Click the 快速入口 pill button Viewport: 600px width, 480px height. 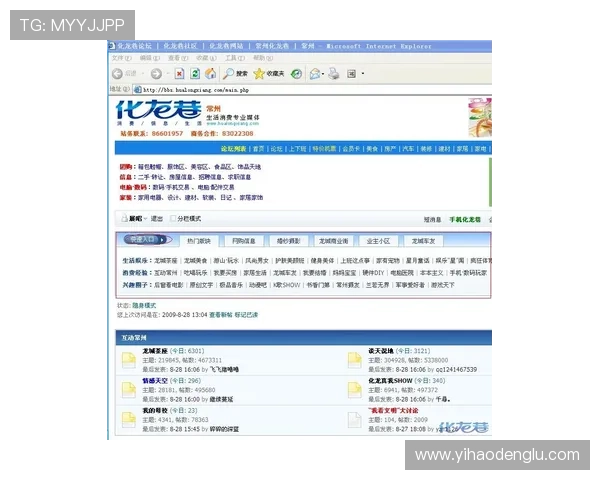pyautogui.click(x=146, y=240)
